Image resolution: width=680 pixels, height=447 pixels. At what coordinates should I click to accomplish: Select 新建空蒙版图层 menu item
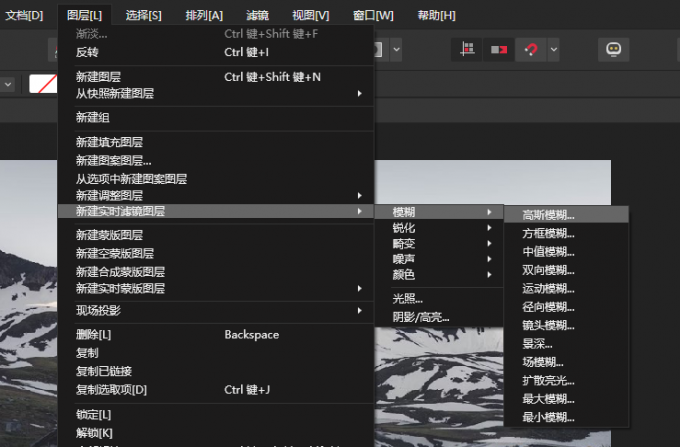tap(216, 254)
